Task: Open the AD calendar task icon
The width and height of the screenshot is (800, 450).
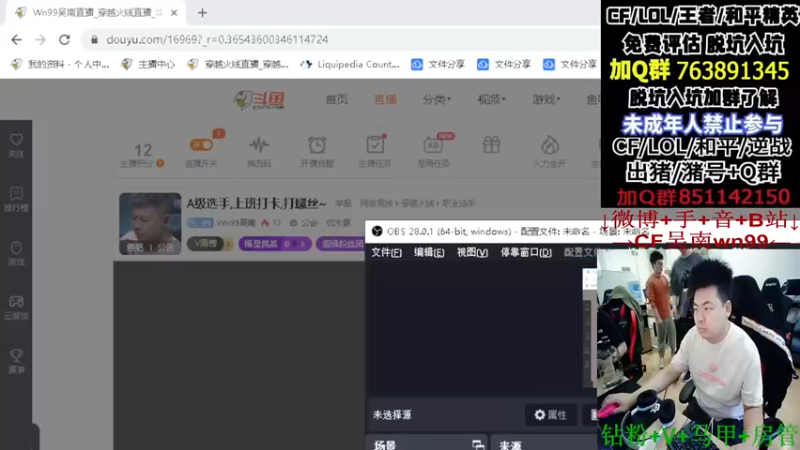Action: (433, 145)
